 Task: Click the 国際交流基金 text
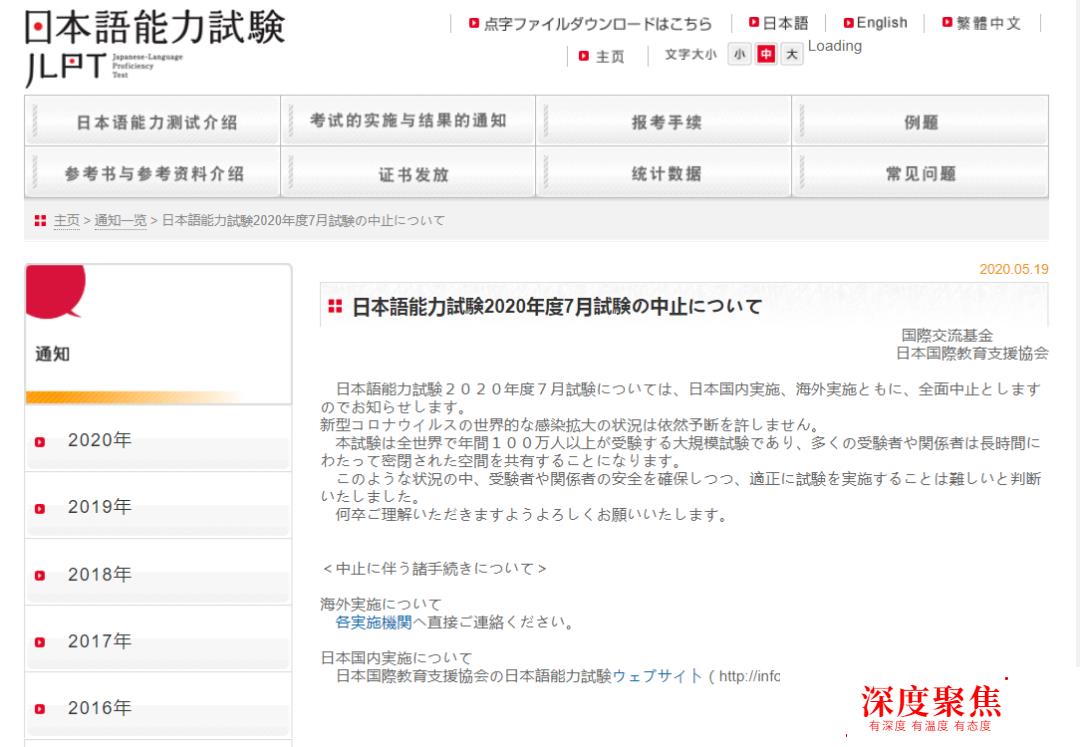pos(947,335)
